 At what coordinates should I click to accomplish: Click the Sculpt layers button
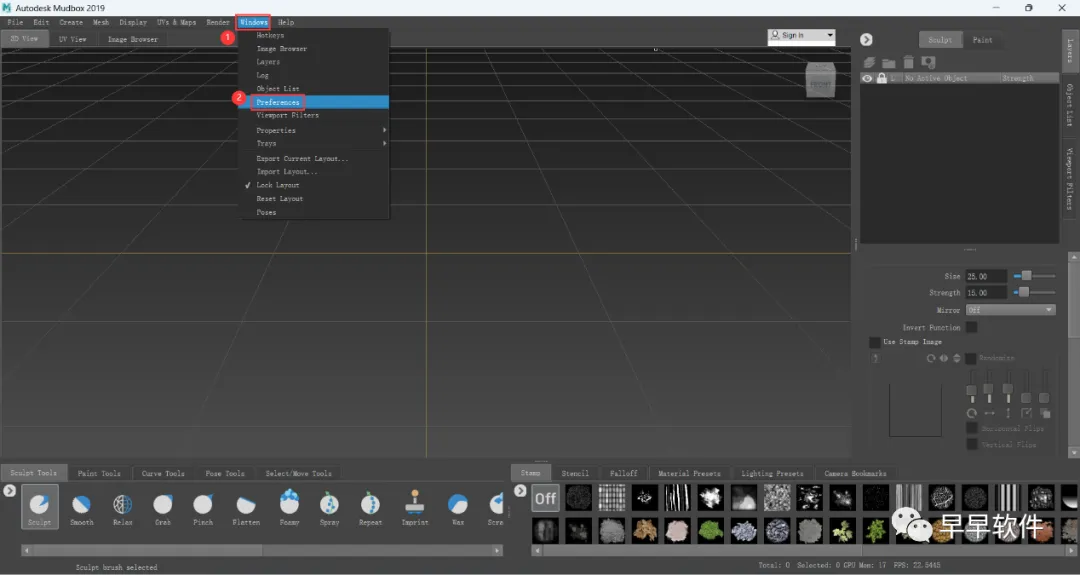tap(940, 40)
